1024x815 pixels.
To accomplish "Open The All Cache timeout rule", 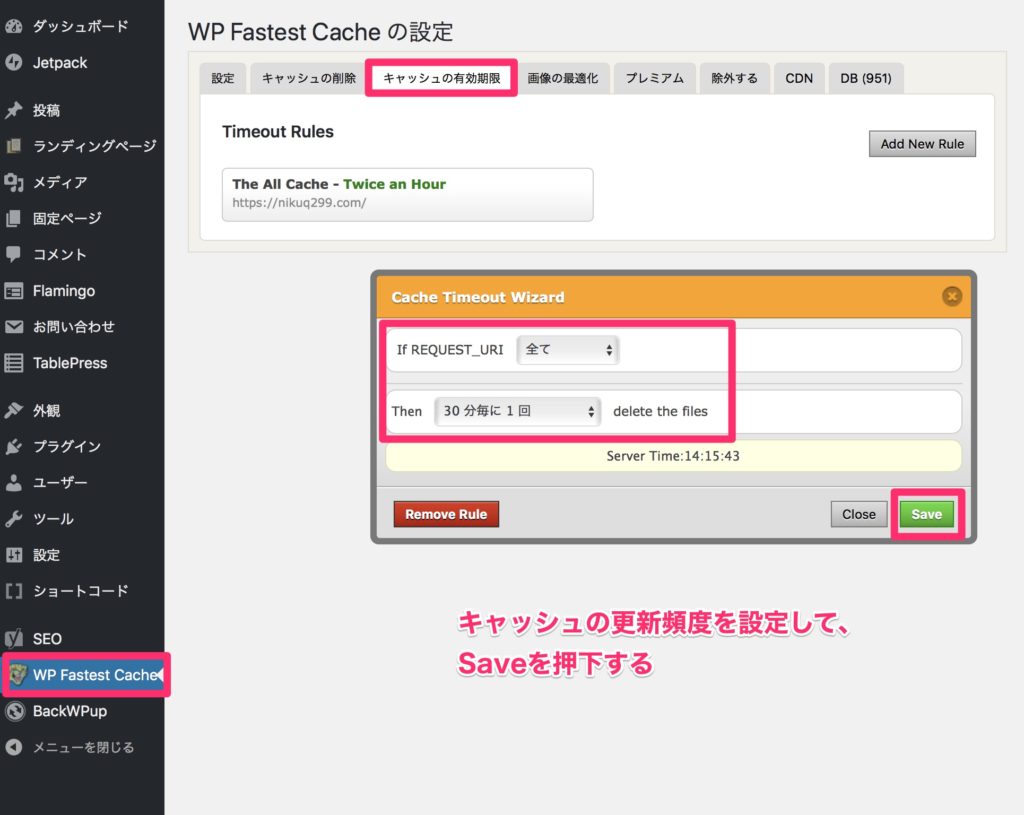I will click(x=408, y=195).
